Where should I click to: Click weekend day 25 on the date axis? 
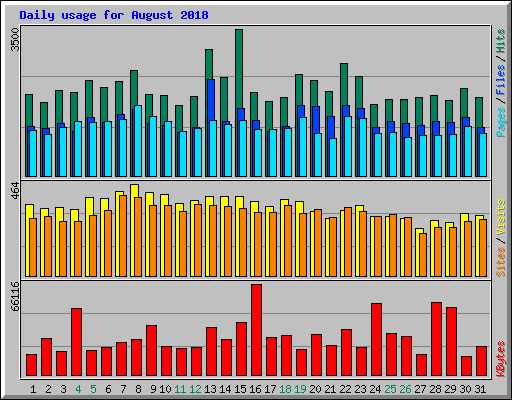coord(390,389)
